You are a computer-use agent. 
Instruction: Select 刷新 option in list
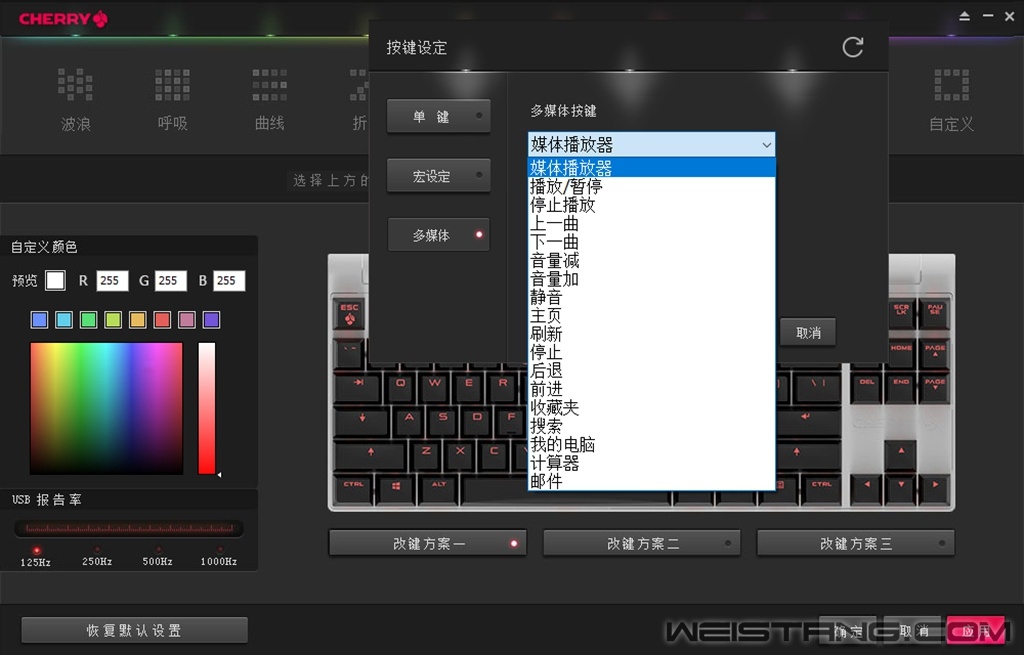coord(651,334)
